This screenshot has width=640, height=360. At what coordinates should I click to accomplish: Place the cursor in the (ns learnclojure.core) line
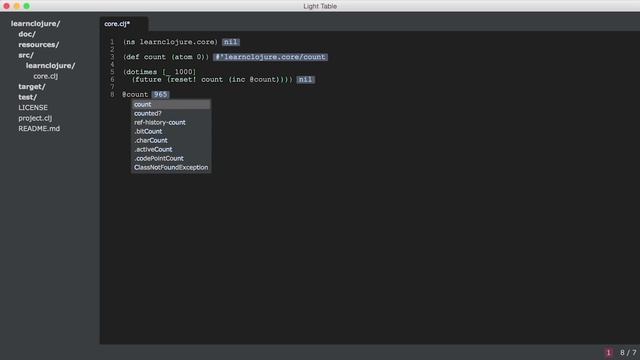pyautogui.click(x=170, y=42)
